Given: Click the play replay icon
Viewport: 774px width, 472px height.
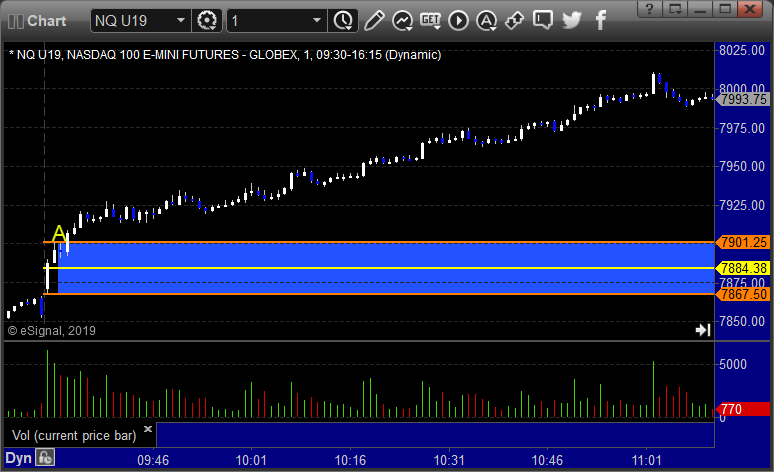Looking at the screenshot, I should point(459,21).
